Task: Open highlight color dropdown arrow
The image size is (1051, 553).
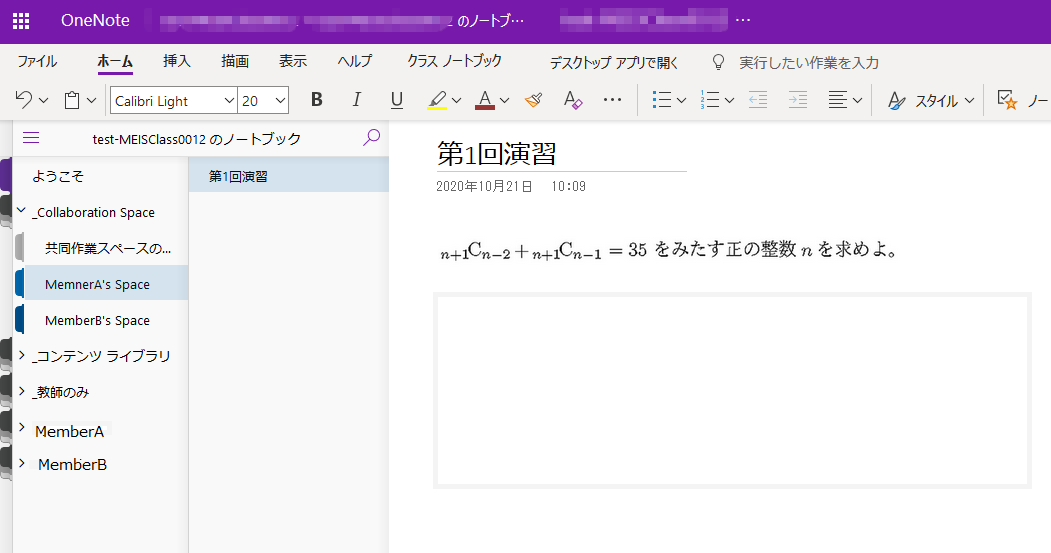Action: pyautogui.click(x=456, y=101)
